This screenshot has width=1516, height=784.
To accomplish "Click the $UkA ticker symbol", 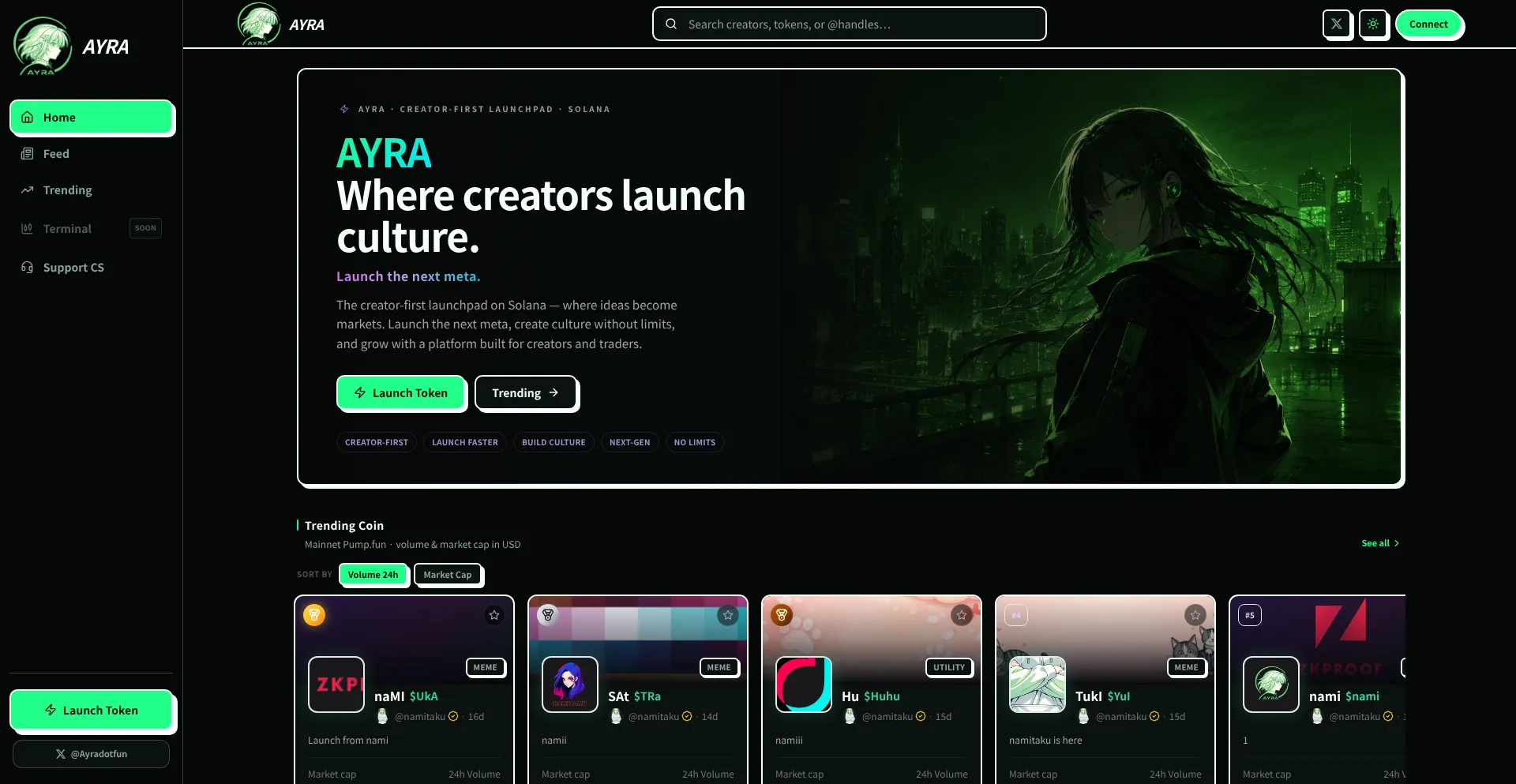I will (424, 696).
